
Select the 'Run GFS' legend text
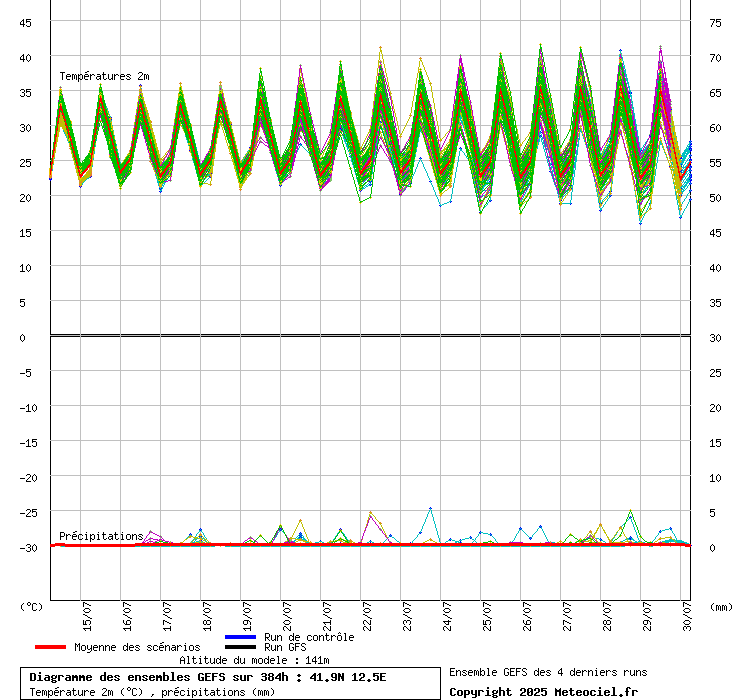click(285, 647)
